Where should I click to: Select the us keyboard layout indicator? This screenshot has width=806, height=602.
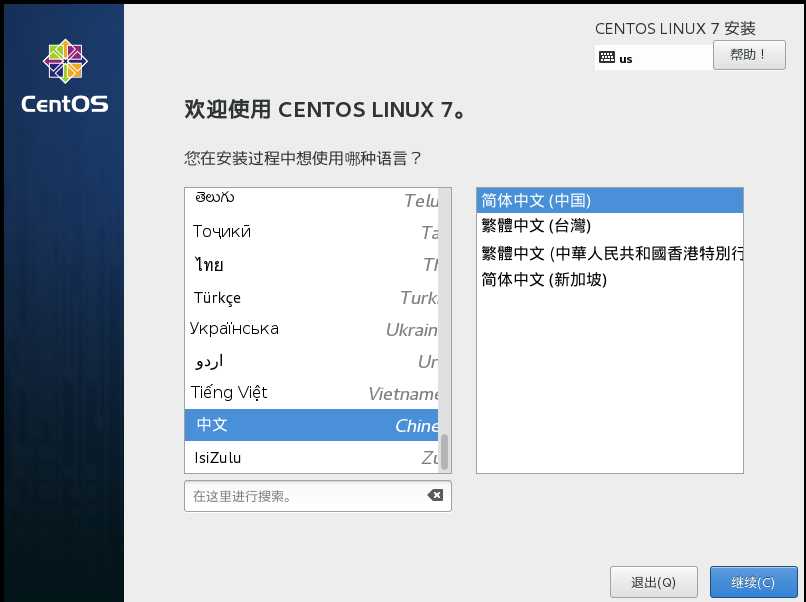point(653,58)
